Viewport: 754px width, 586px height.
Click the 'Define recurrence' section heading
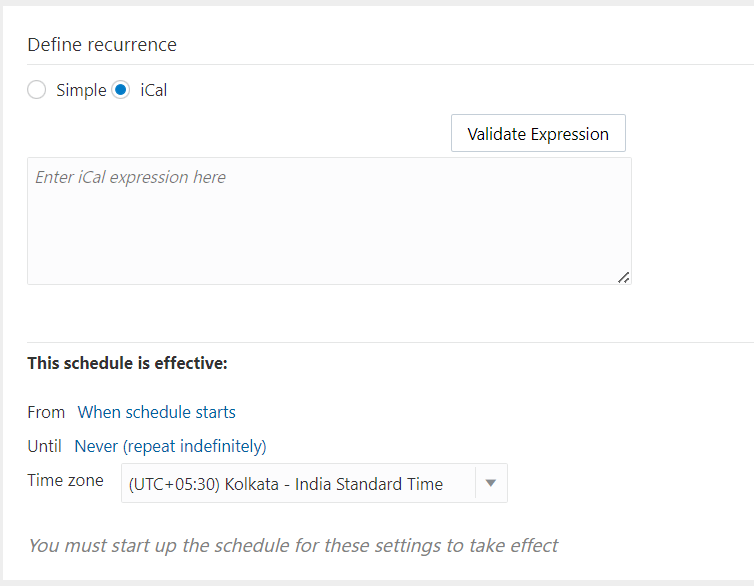102,45
